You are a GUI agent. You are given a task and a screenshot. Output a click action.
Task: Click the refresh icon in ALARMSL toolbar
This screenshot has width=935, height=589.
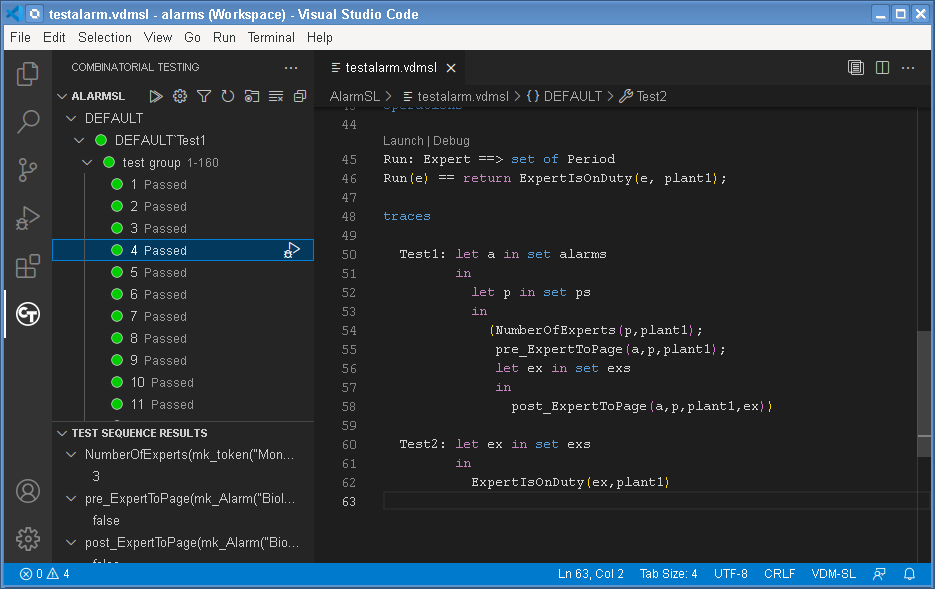click(x=228, y=96)
